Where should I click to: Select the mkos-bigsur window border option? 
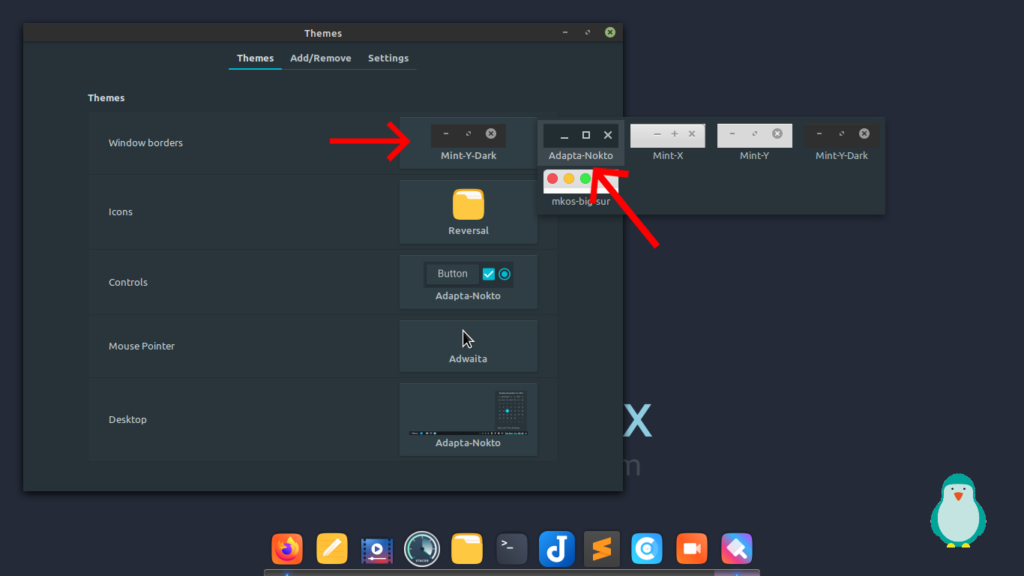581,189
